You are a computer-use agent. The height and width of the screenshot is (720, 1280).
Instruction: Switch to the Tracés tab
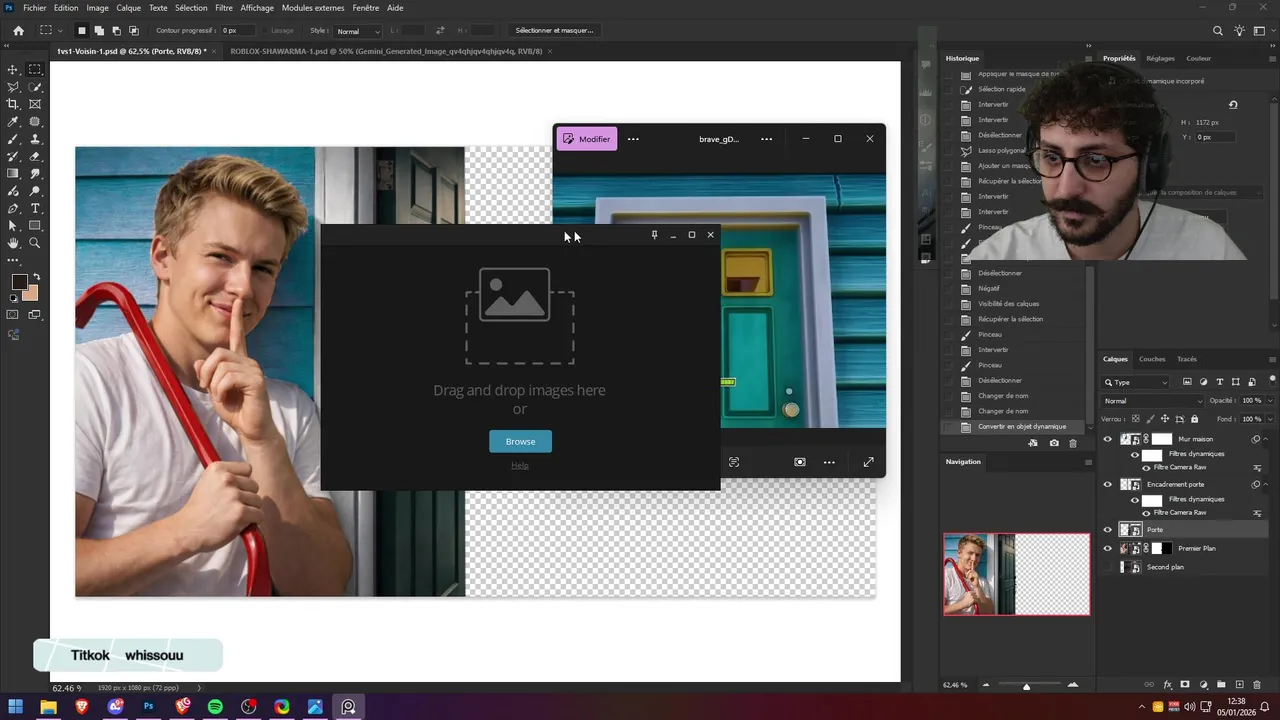1187,359
